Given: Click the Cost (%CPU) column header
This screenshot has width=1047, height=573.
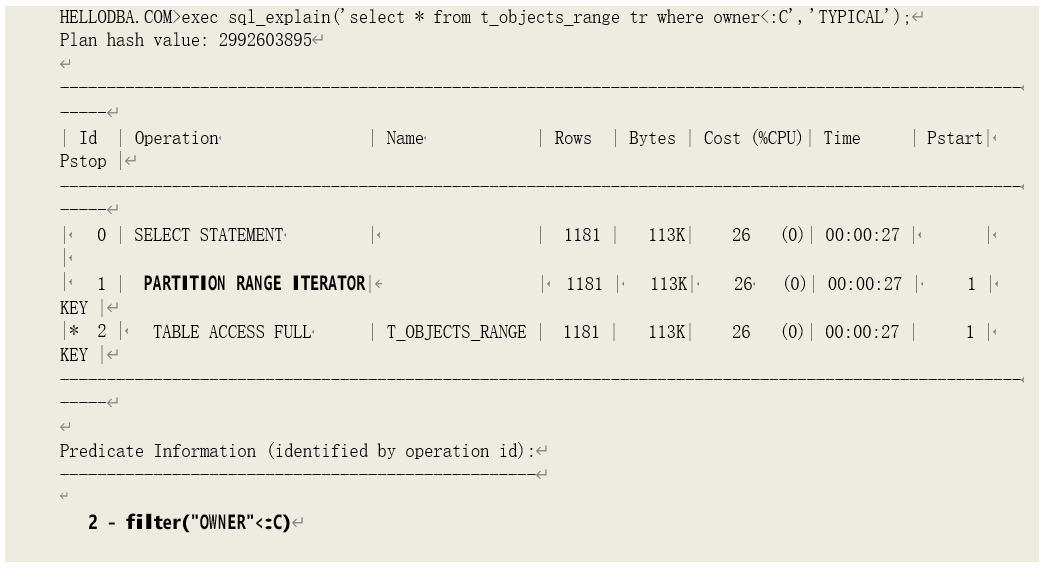Looking at the screenshot, I should click(753, 139).
